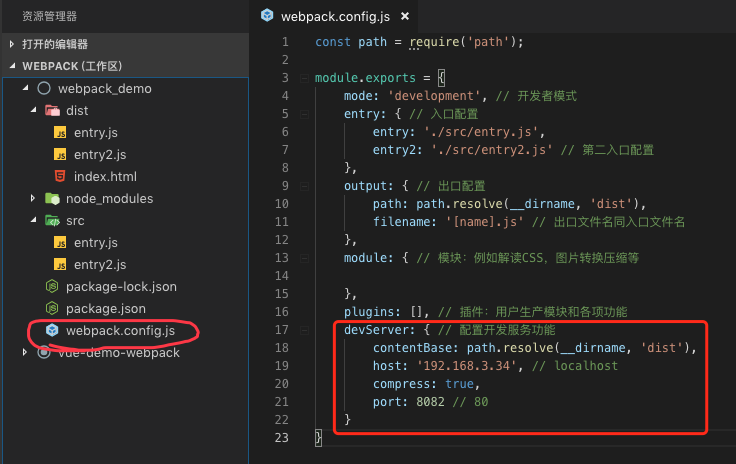Click line number 23 in the gutter
The image size is (736, 464).
(x=282, y=438)
